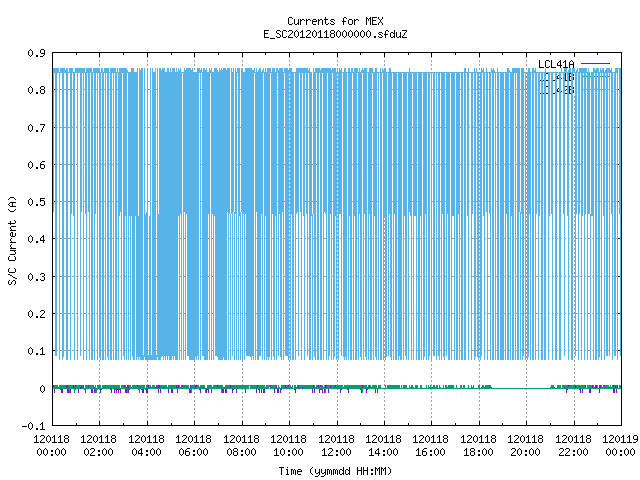Click the x-axis label '120118 00:00'
This screenshot has height=480, width=640.
pos(51,446)
